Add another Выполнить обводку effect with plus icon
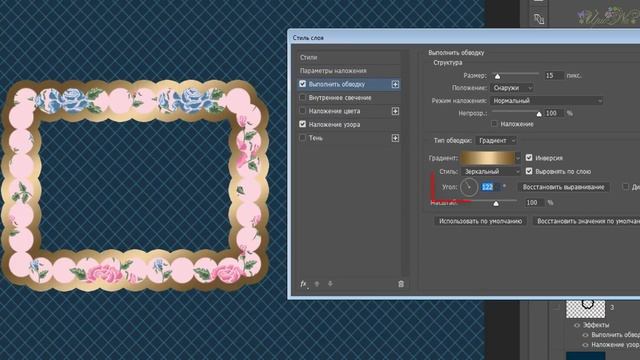The width and height of the screenshot is (640, 360). [x=395, y=84]
